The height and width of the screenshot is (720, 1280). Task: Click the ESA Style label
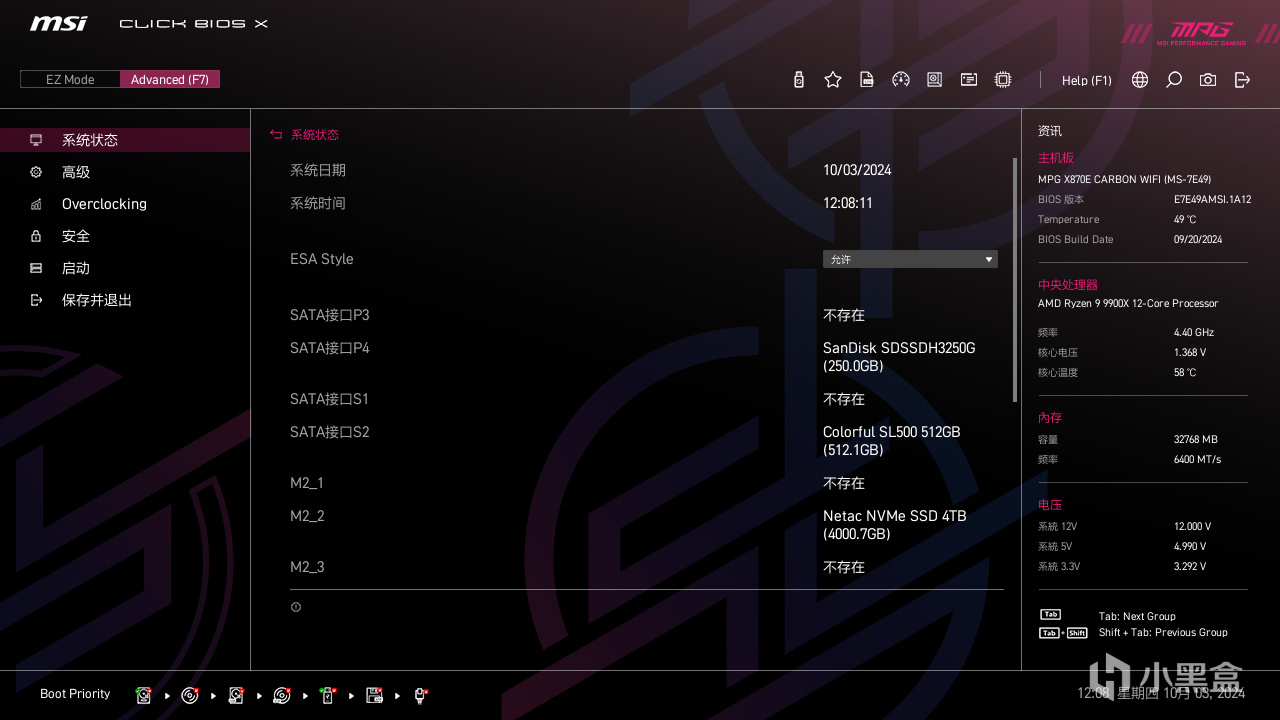(322, 259)
